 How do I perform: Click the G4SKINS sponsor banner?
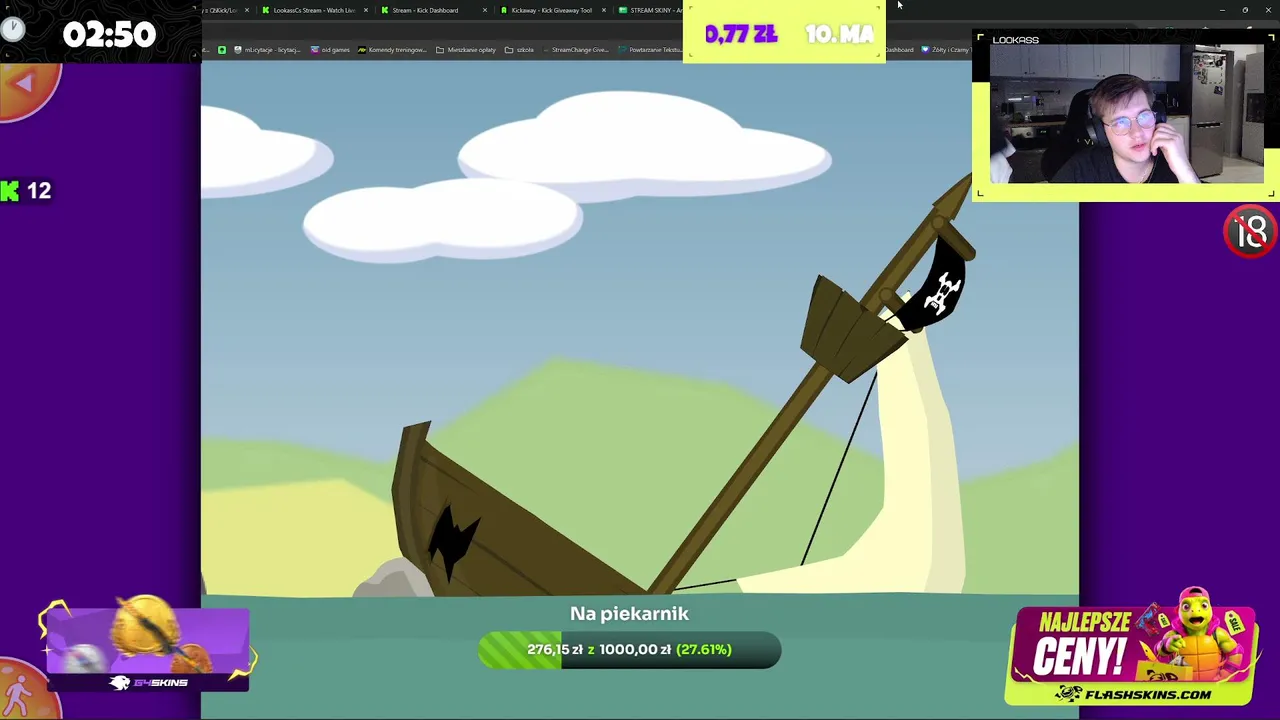147,646
